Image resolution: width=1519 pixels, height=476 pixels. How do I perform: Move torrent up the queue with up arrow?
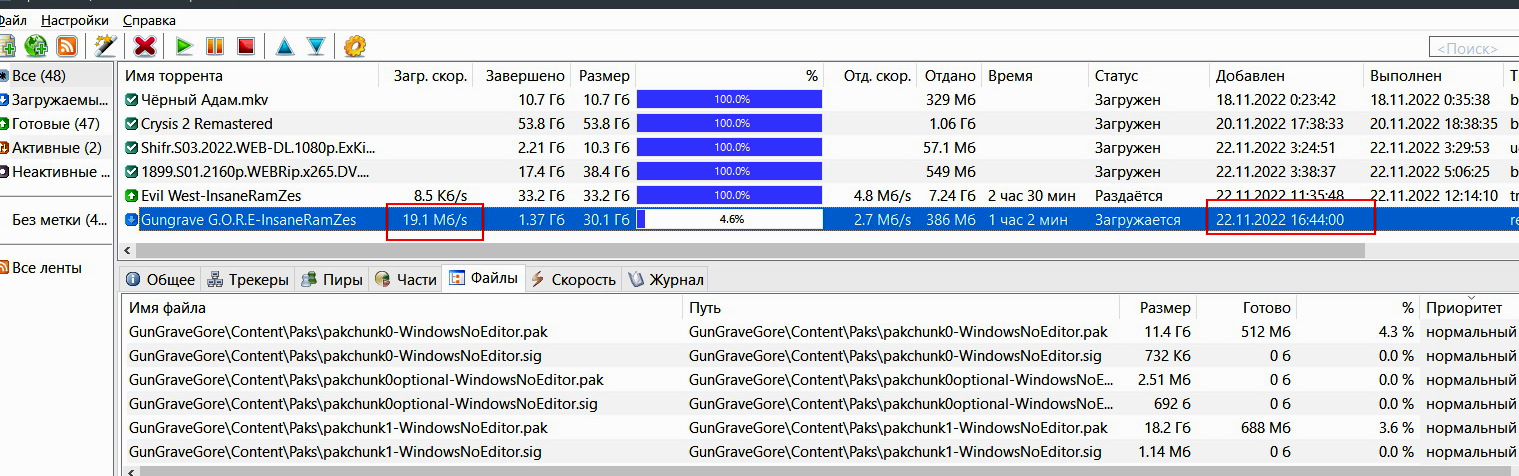tap(284, 45)
